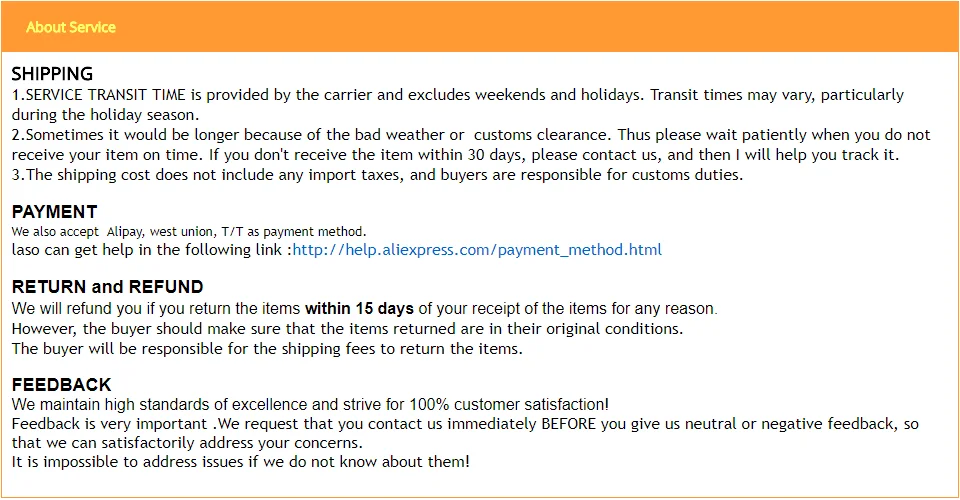The height and width of the screenshot is (500, 960).
Task: Select the SHIPPING section heading
Action: [52, 73]
